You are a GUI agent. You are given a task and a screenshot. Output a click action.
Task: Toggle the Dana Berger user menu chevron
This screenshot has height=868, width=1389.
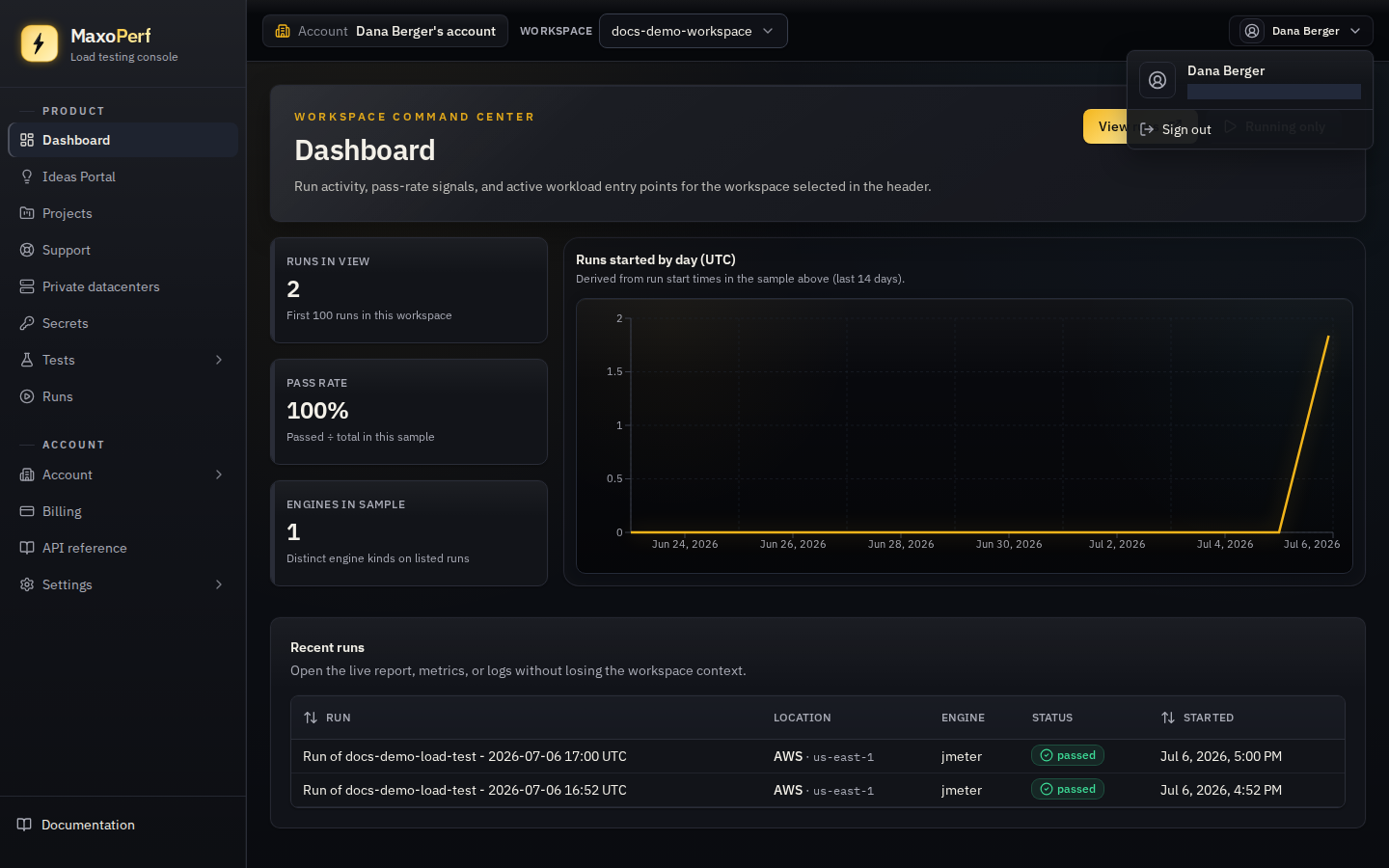pyautogui.click(x=1355, y=31)
